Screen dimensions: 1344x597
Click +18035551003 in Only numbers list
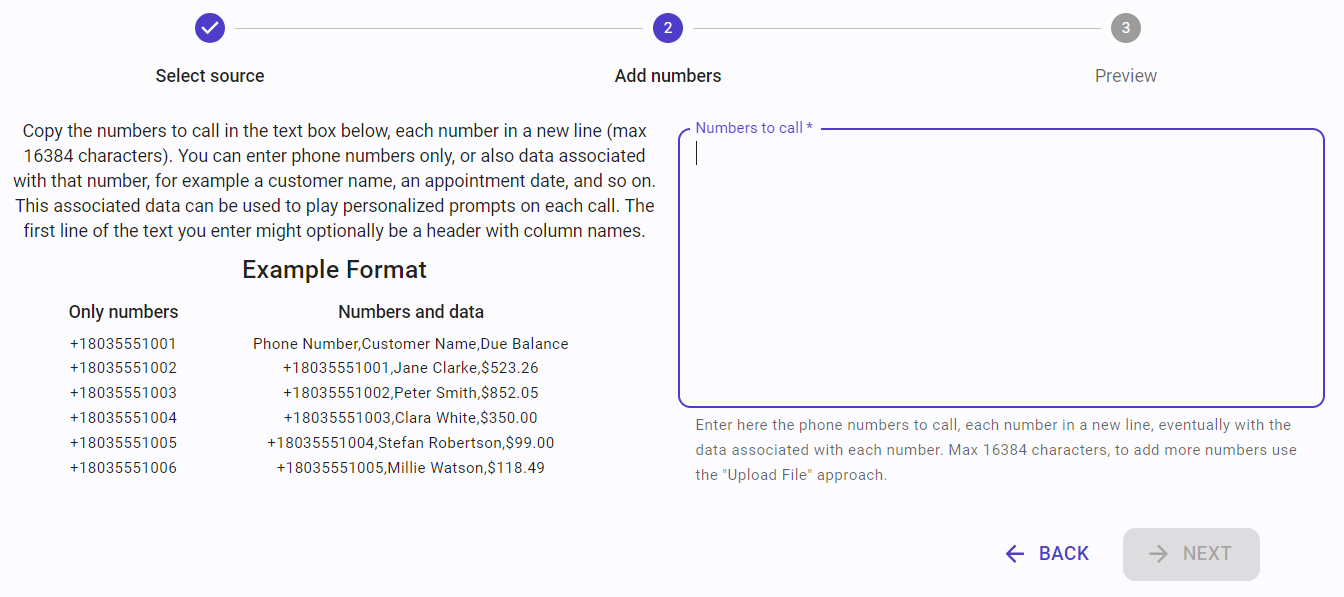[123, 393]
